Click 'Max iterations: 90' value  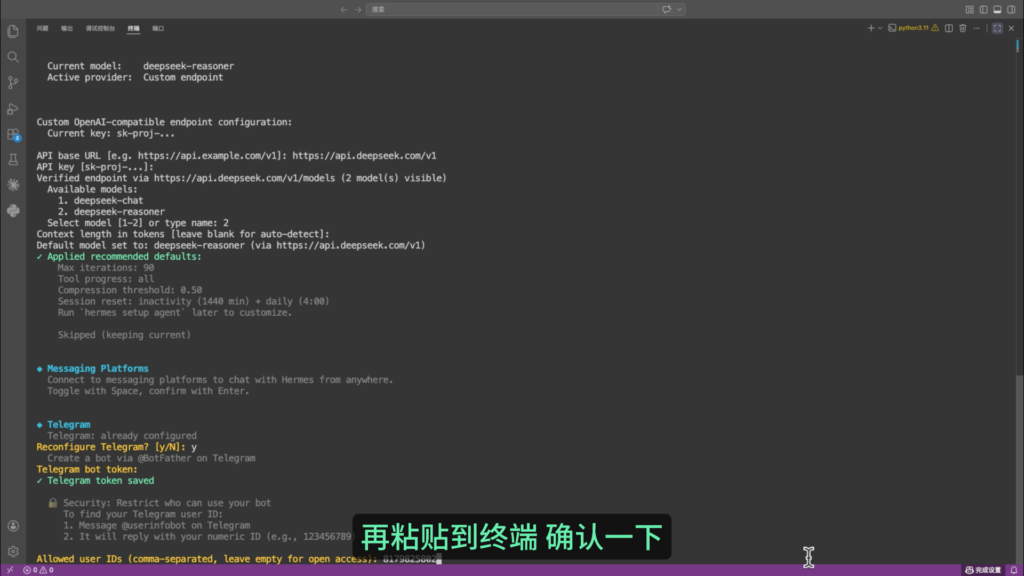point(106,268)
